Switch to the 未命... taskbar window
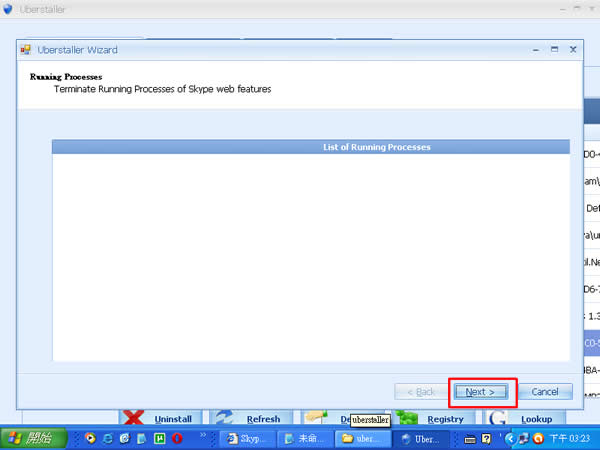Screen dimensions: 600x450 coord(305,439)
